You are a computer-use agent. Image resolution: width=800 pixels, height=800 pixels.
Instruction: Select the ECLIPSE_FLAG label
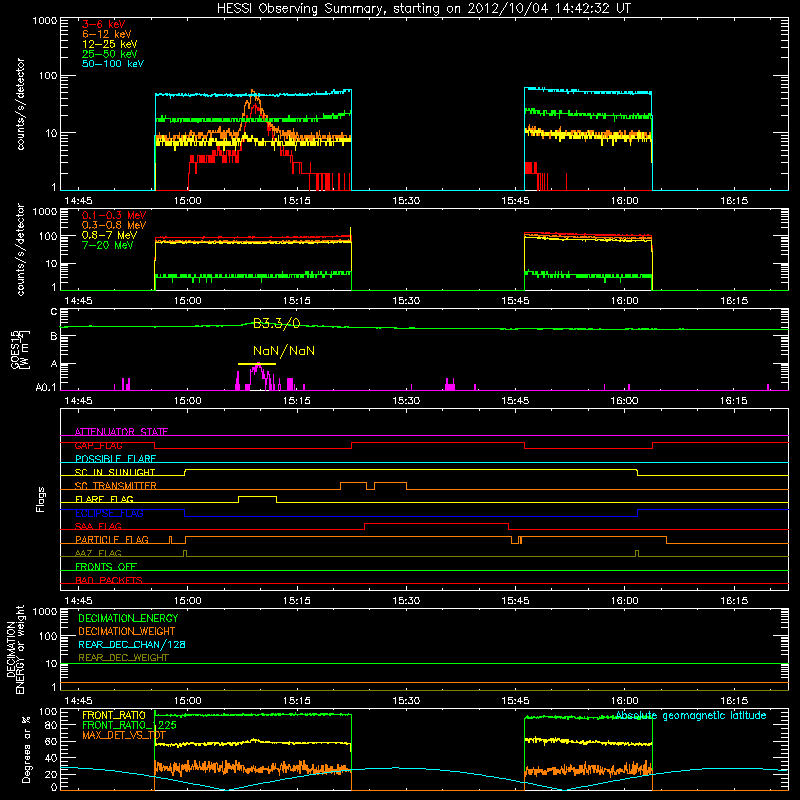tap(109, 513)
